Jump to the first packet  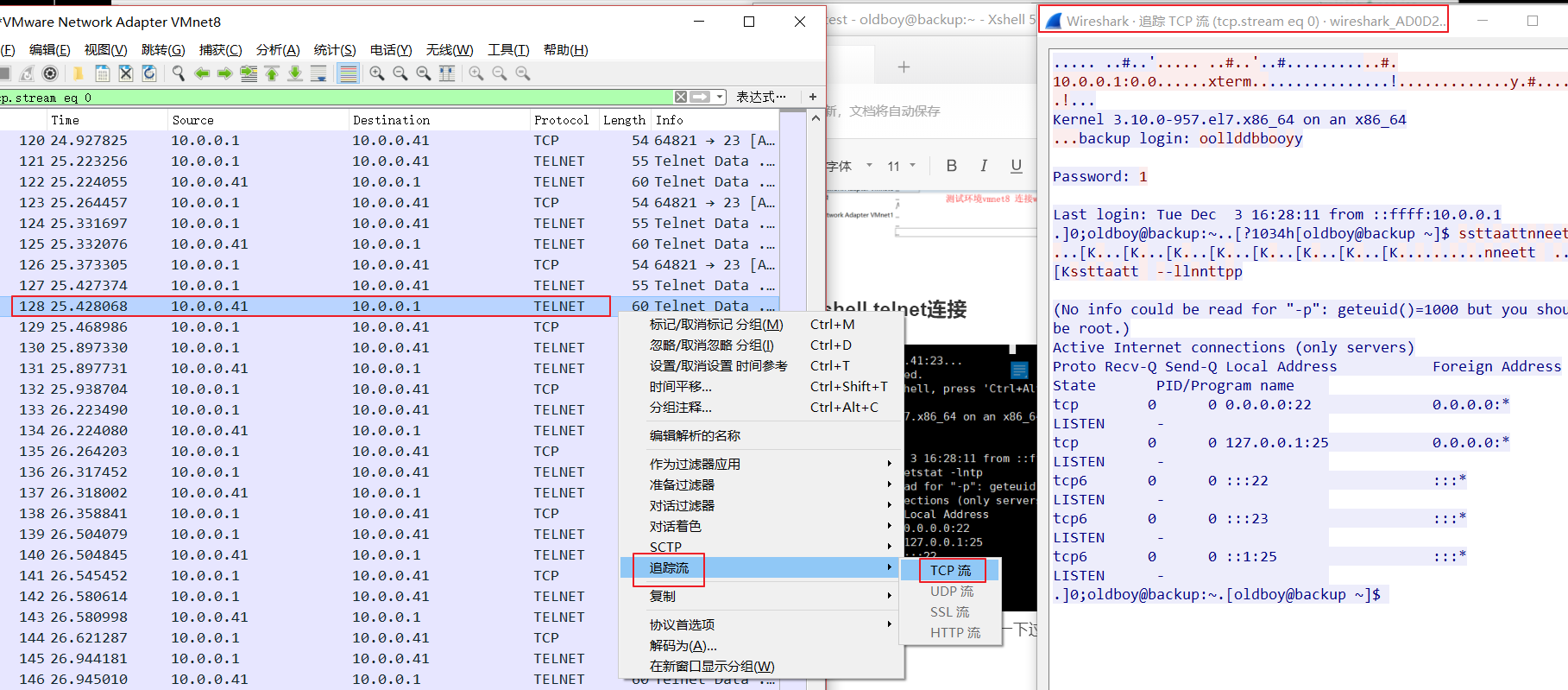272,73
